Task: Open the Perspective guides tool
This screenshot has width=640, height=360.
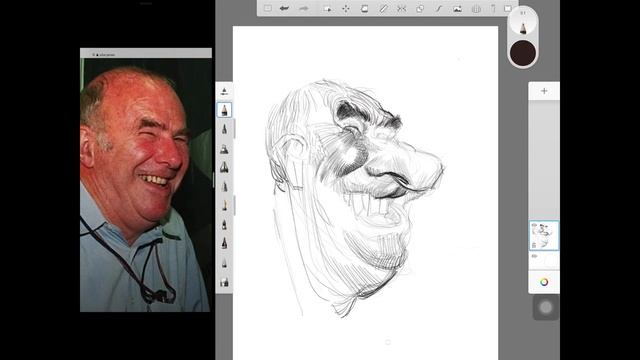Action: coord(476,8)
